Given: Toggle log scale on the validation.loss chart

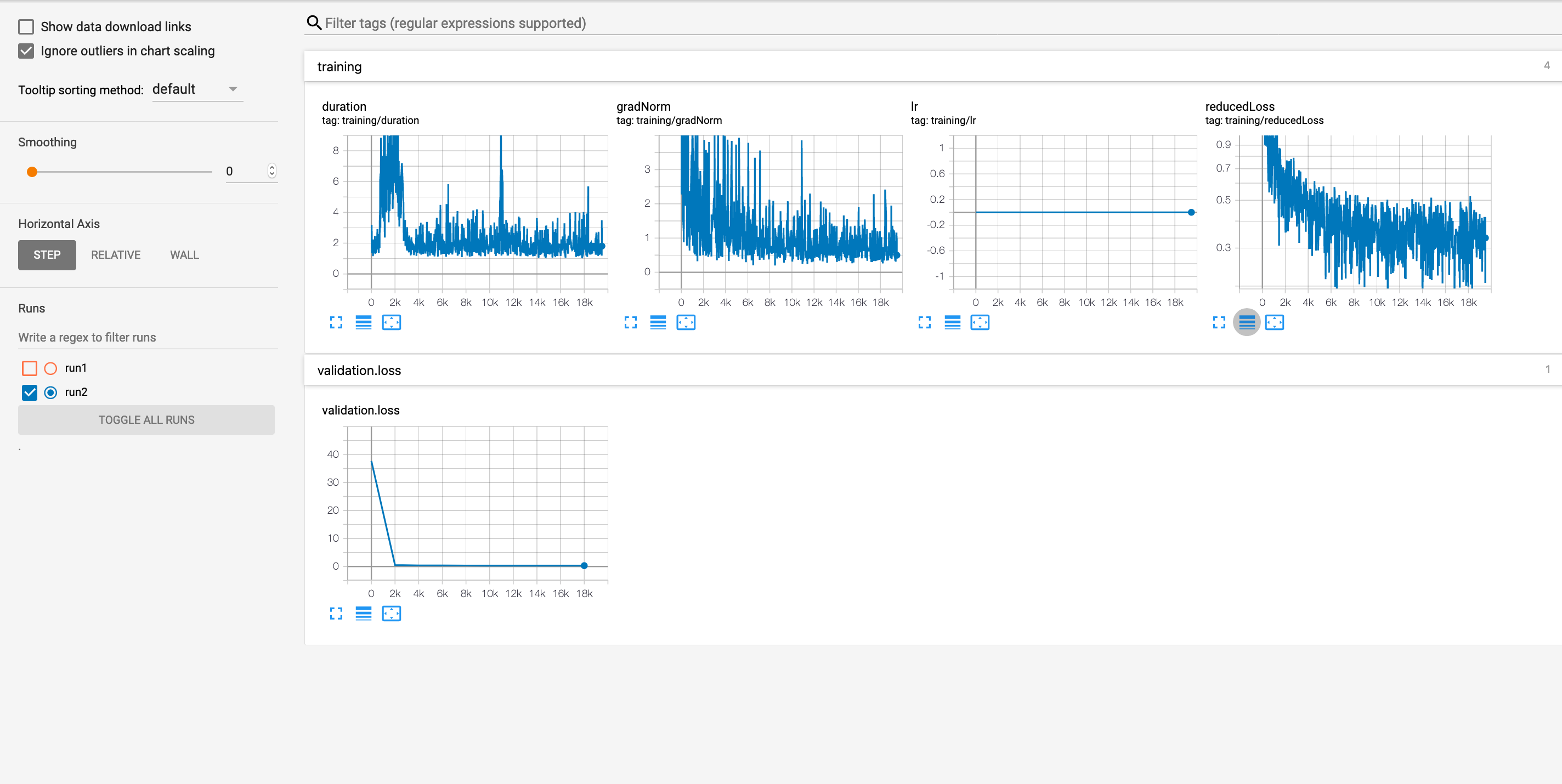Looking at the screenshot, I should pos(364,613).
